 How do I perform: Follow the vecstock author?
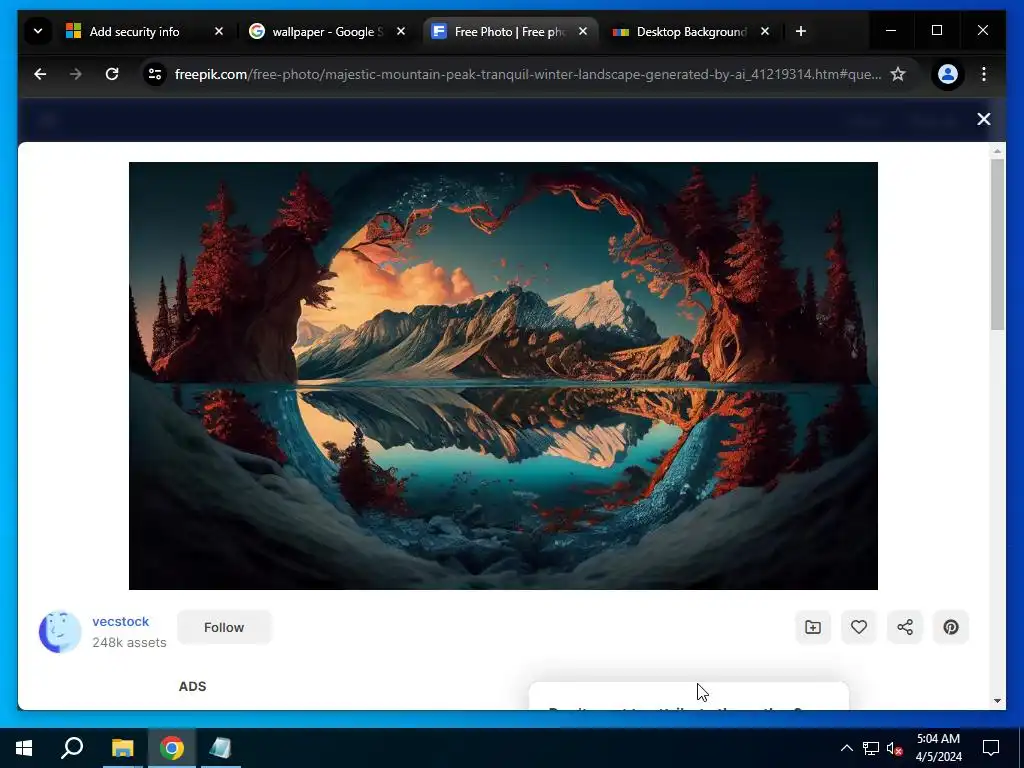coord(224,628)
